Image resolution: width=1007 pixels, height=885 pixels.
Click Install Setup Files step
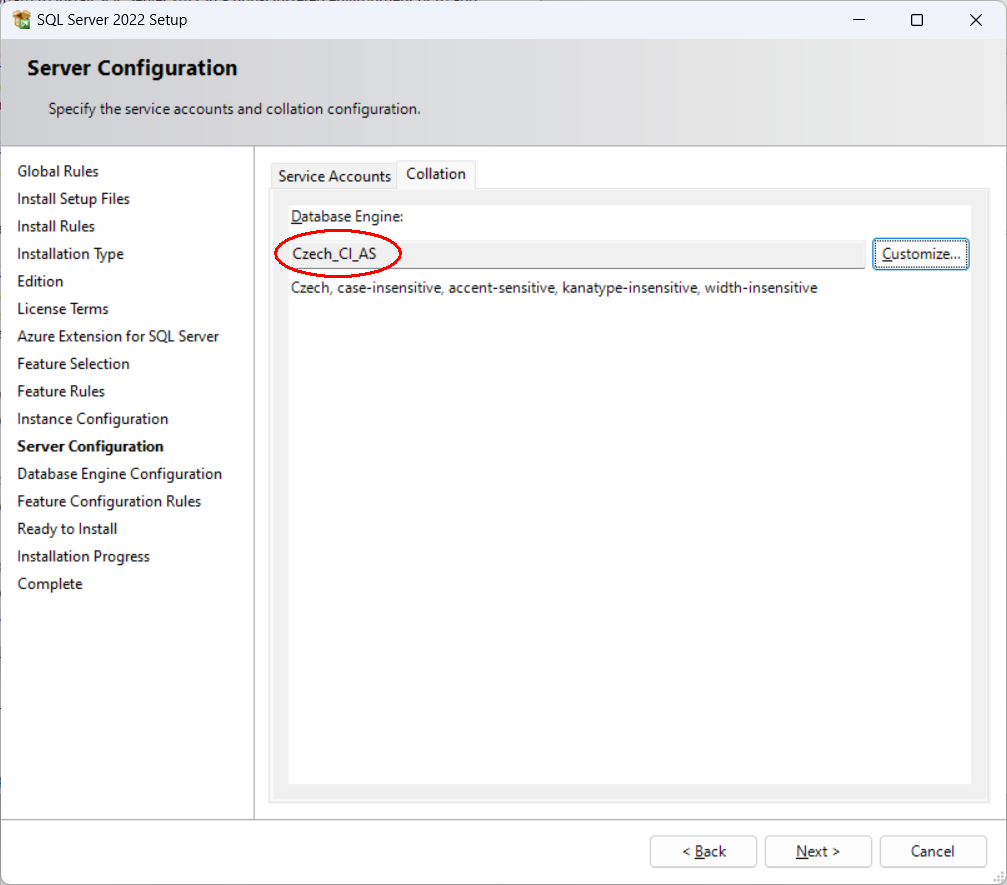pyautogui.click(x=74, y=199)
